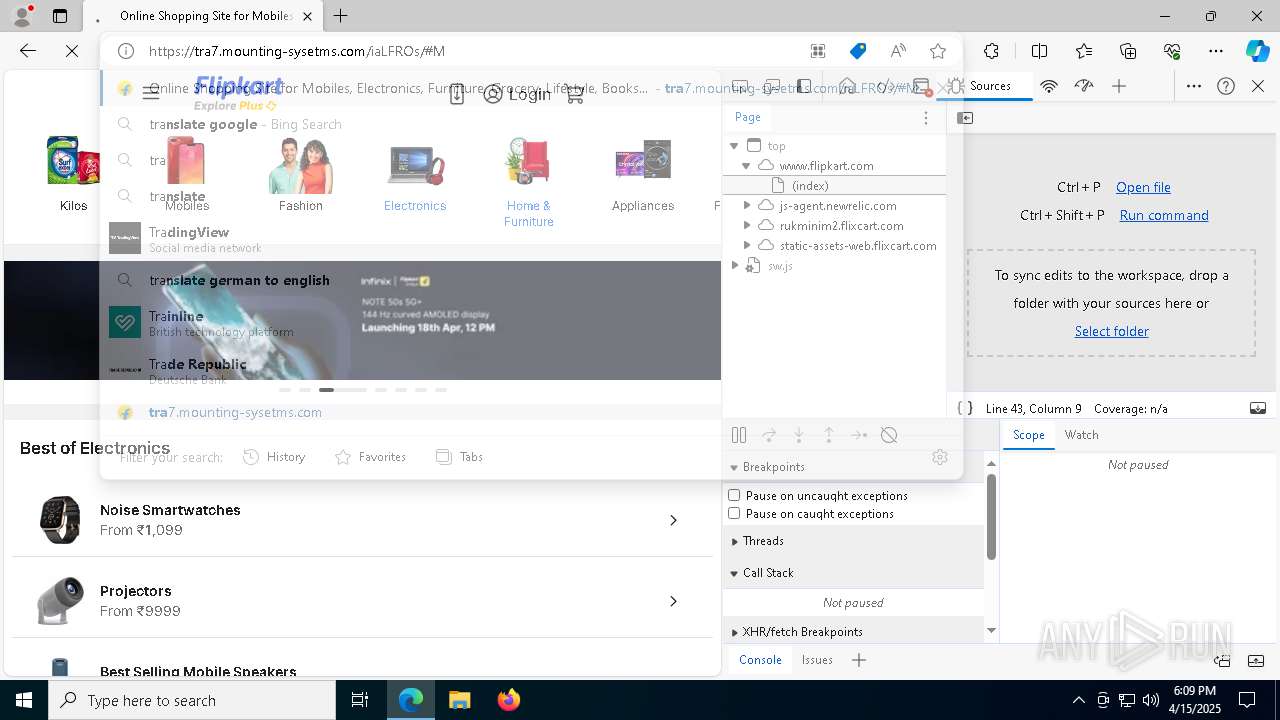Image resolution: width=1280 pixels, height=720 pixels.
Task: Click debugger pane vertical scrollbar
Action: [991, 517]
